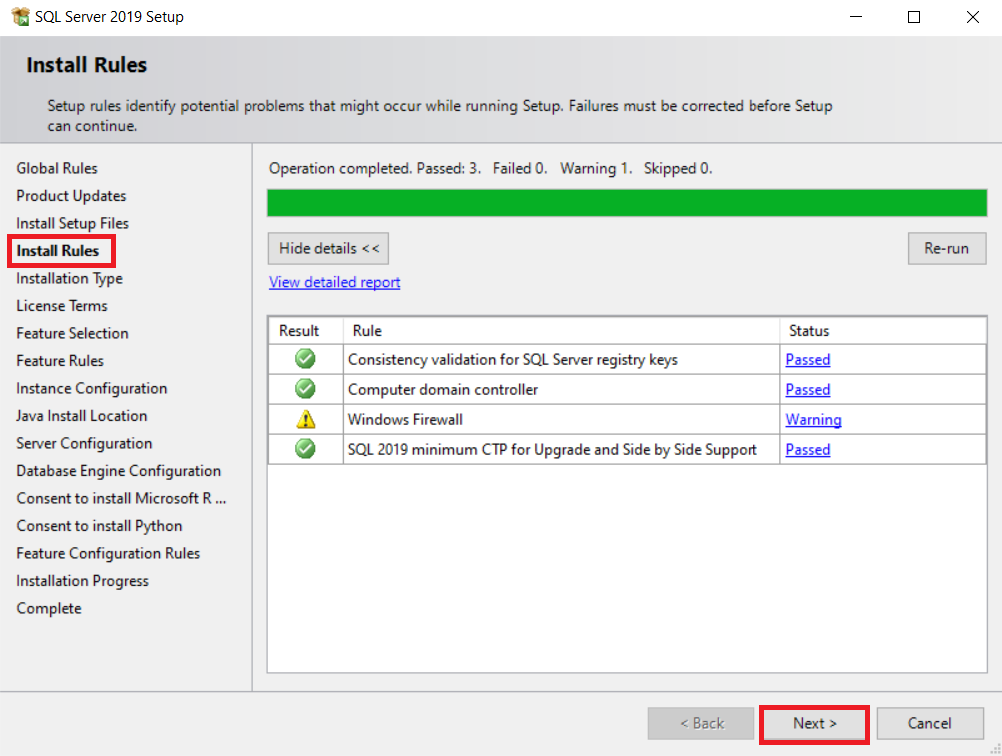Select Product Updates step in sidebar

coord(71,196)
